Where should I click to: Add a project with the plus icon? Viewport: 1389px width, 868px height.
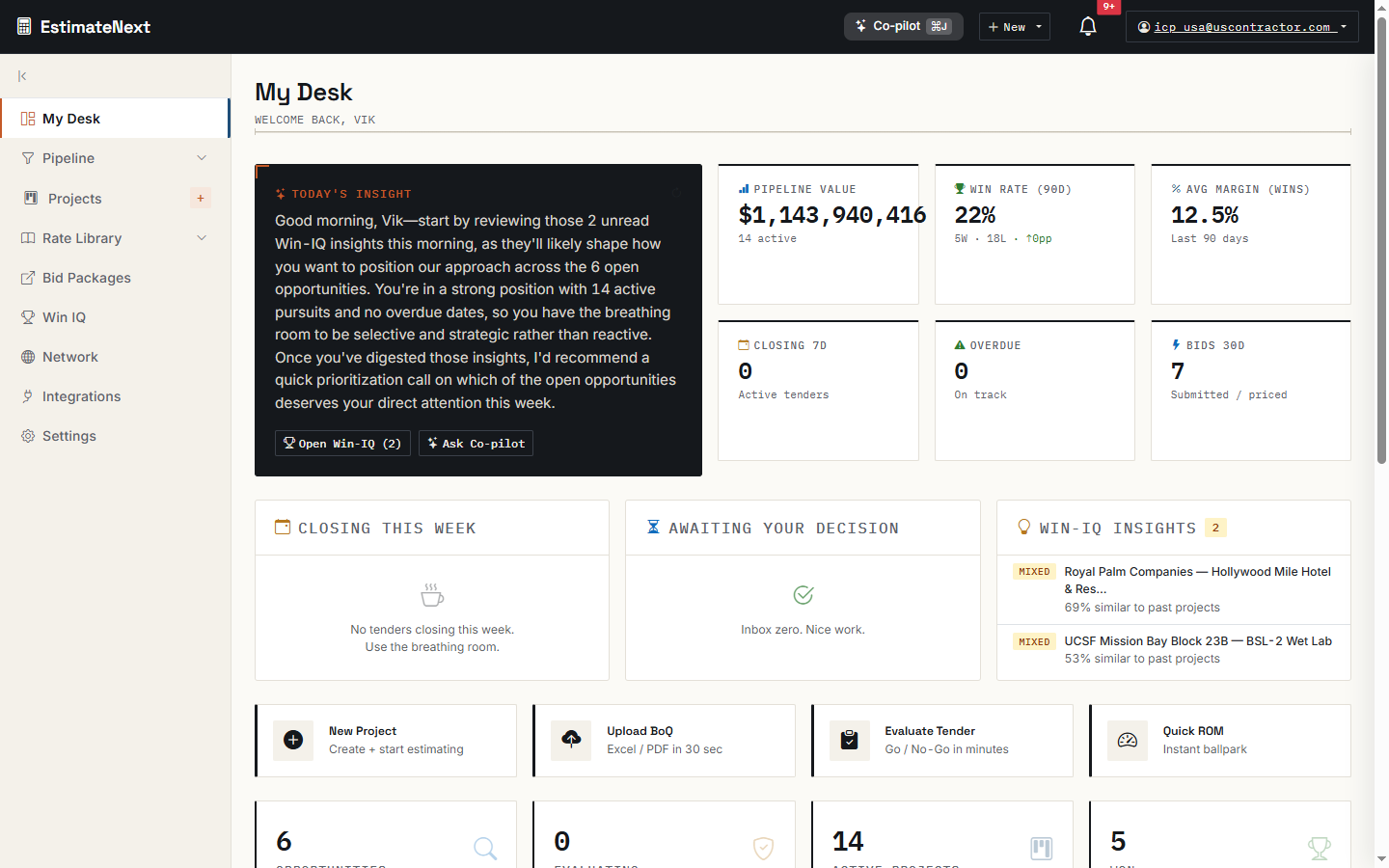click(x=201, y=198)
